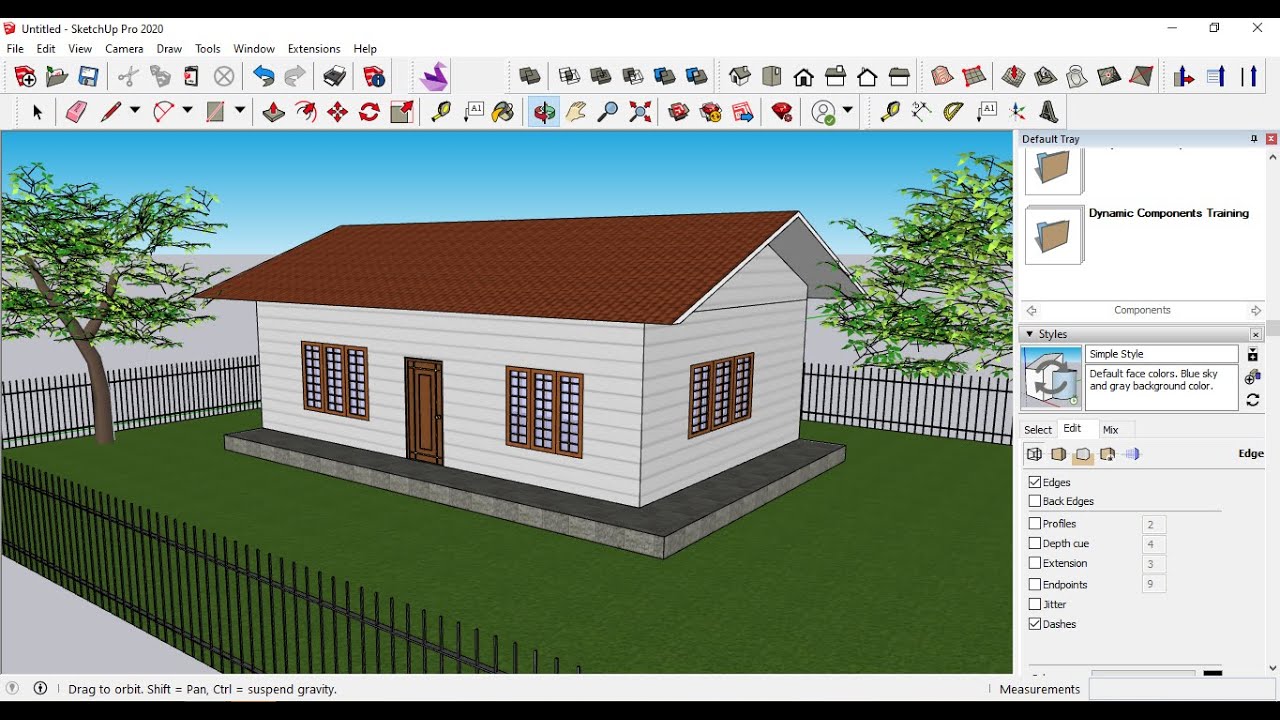
Task: Activate the 3D Text tool
Action: (x=1049, y=112)
